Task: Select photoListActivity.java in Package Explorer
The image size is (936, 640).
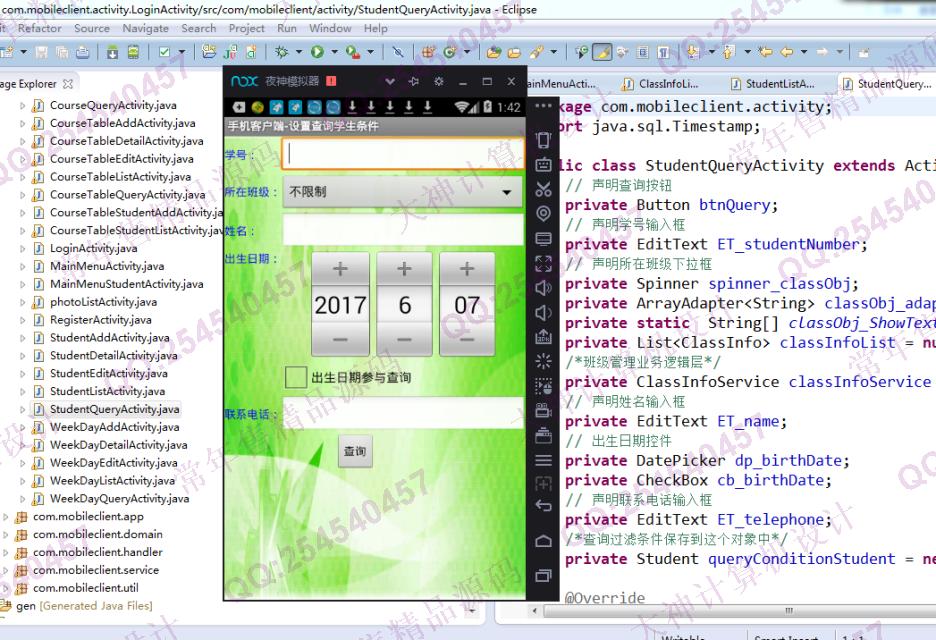Action: point(103,302)
